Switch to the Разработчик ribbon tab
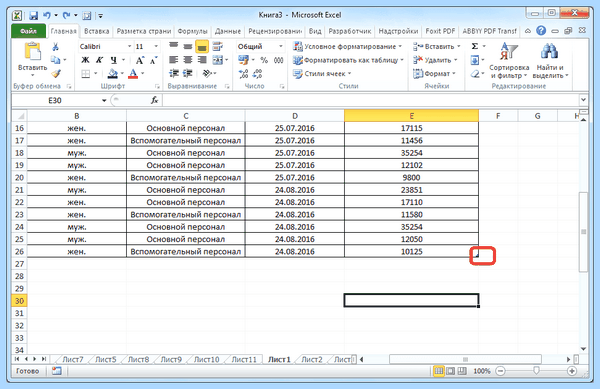This screenshot has height=389, width=600. coord(350,31)
